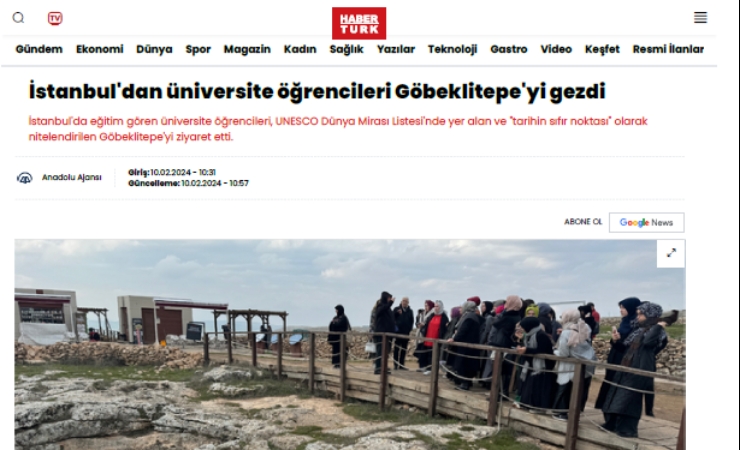Click the Anadolu Ajansı logo icon

(25, 178)
